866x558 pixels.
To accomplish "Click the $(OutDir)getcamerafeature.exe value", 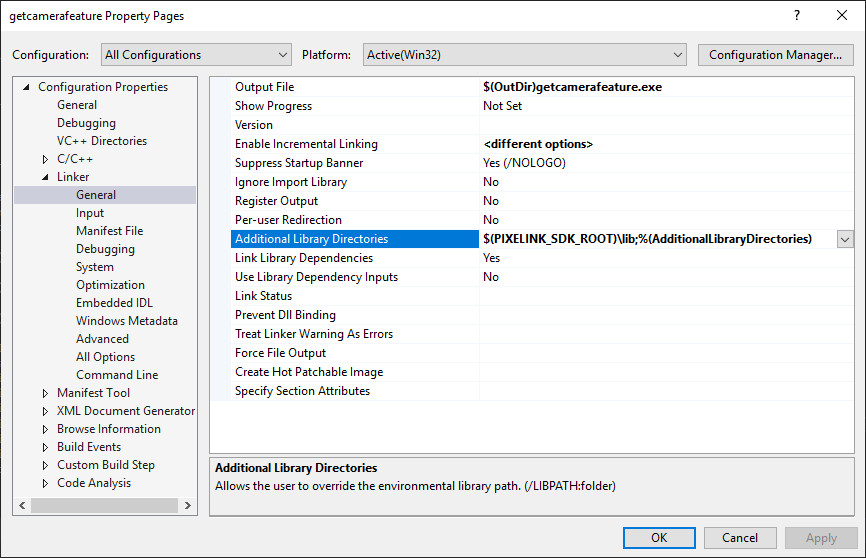I will (x=572, y=87).
